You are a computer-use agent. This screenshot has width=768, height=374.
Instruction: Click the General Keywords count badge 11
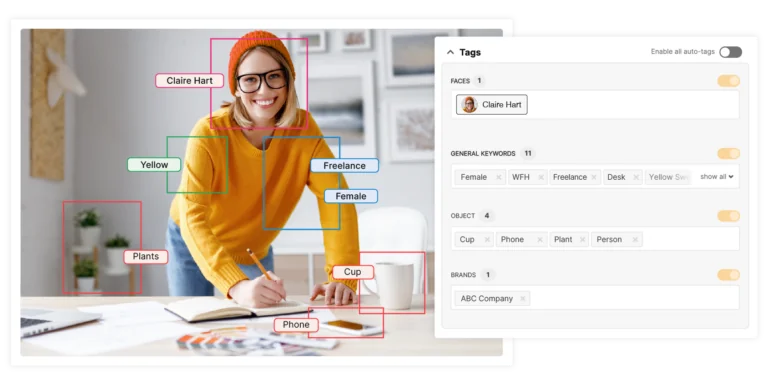528,154
